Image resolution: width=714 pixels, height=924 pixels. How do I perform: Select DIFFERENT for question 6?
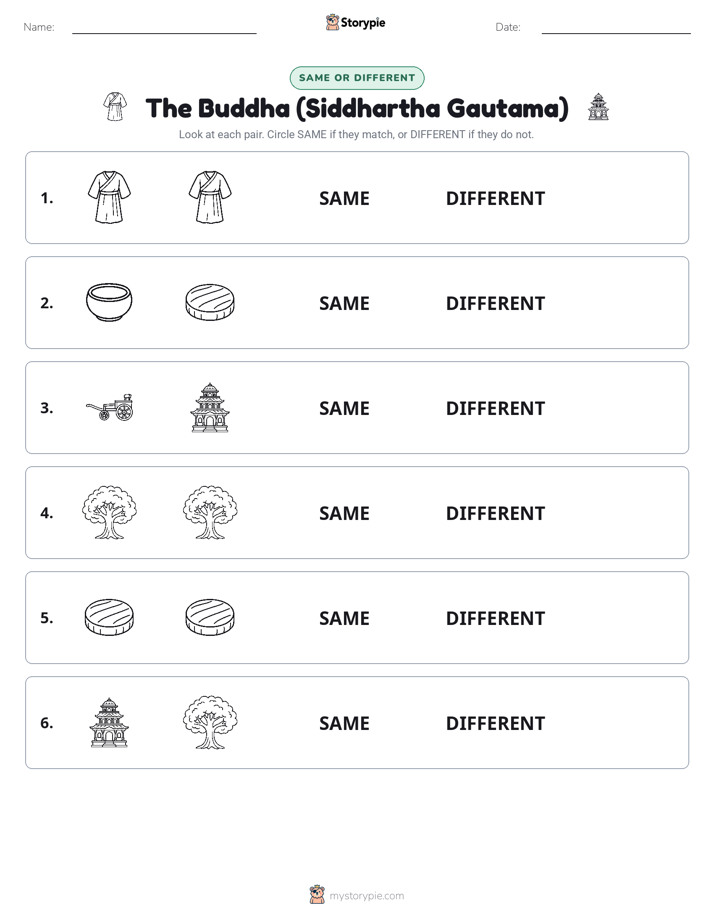(x=495, y=723)
